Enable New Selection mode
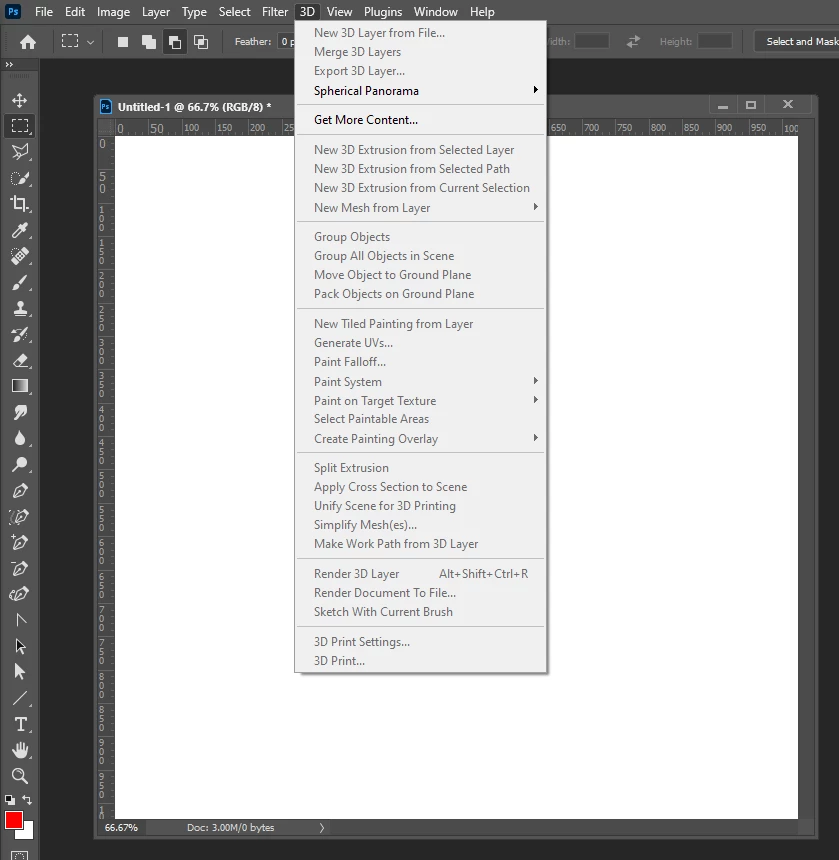Viewport: 839px width, 860px height. point(123,42)
